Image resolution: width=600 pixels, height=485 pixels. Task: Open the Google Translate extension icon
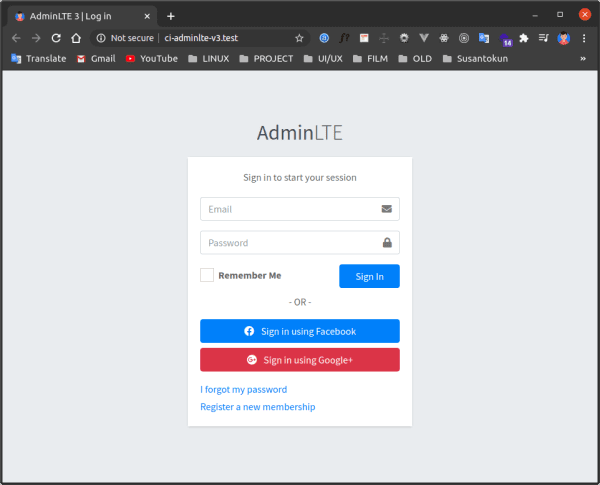pyautogui.click(x=484, y=38)
